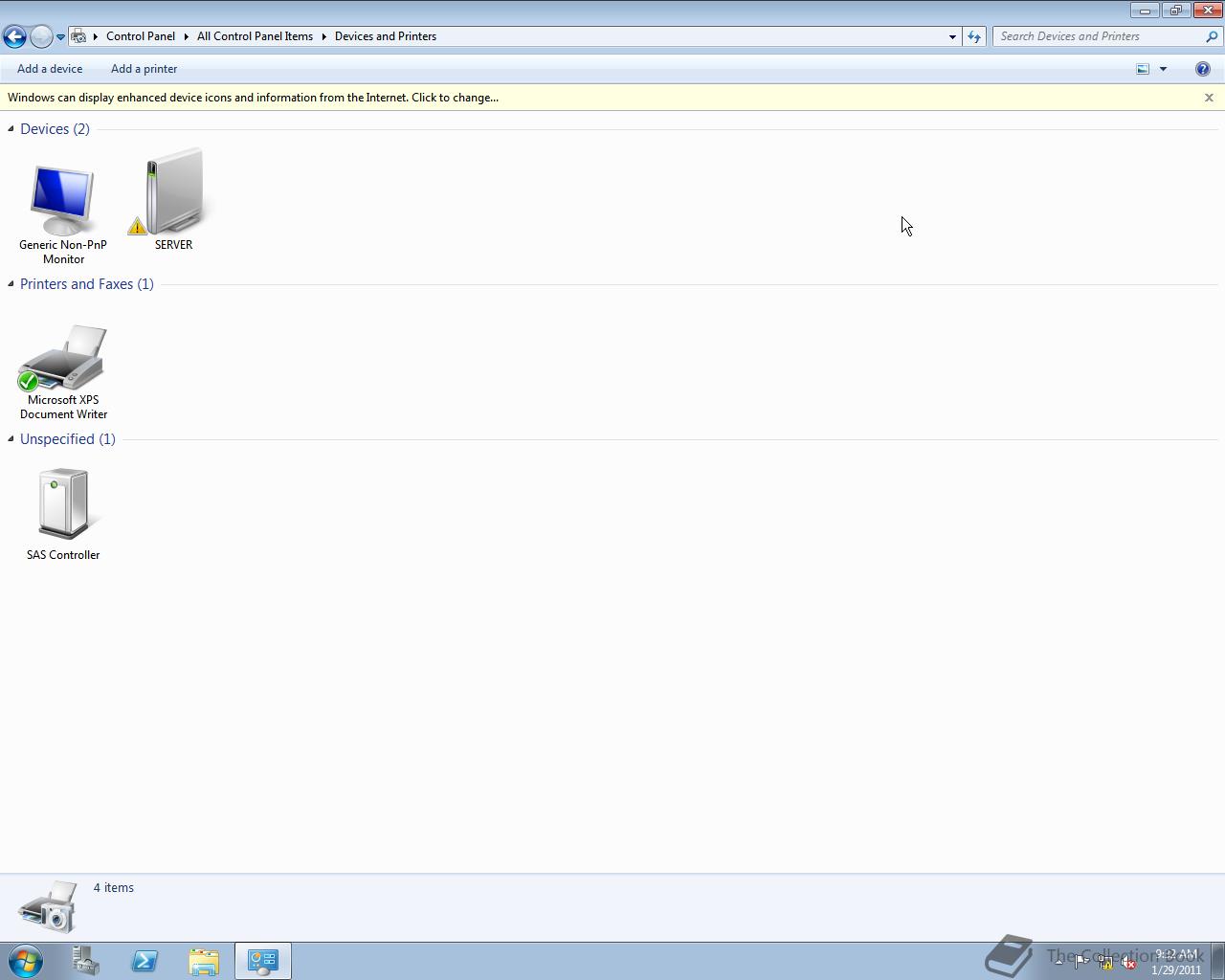Image resolution: width=1225 pixels, height=980 pixels.
Task: Collapse the Devices (2) group
Action: pyautogui.click(x=11, y=129)
